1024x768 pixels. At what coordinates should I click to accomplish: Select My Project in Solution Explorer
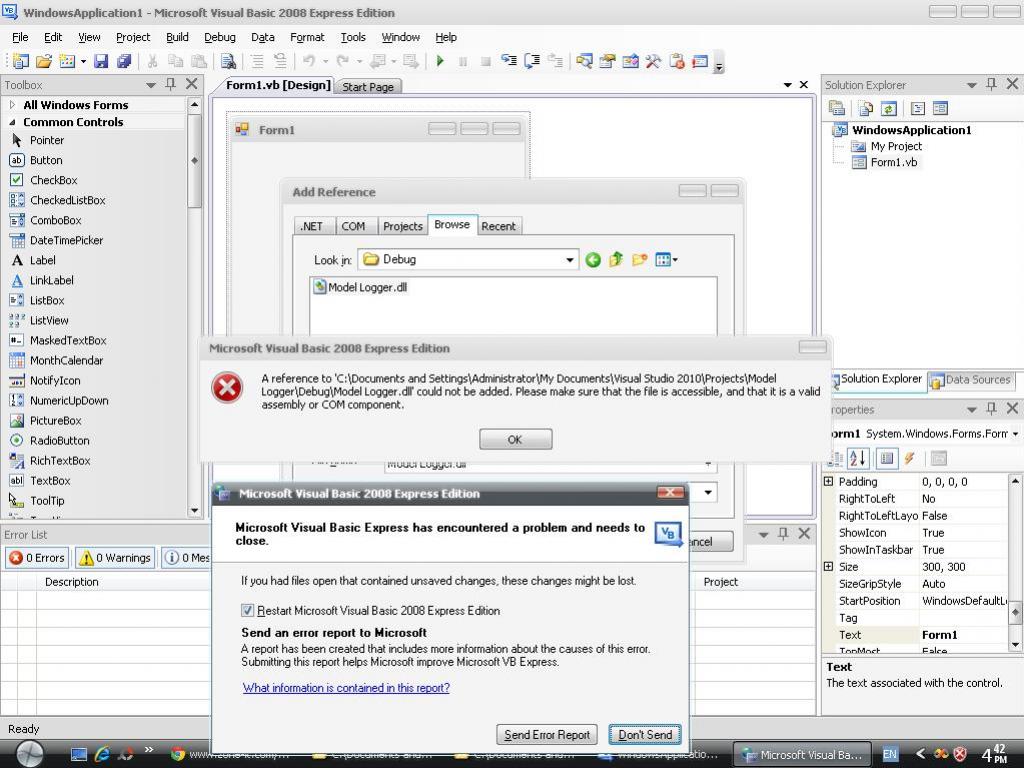coord(896,146)
